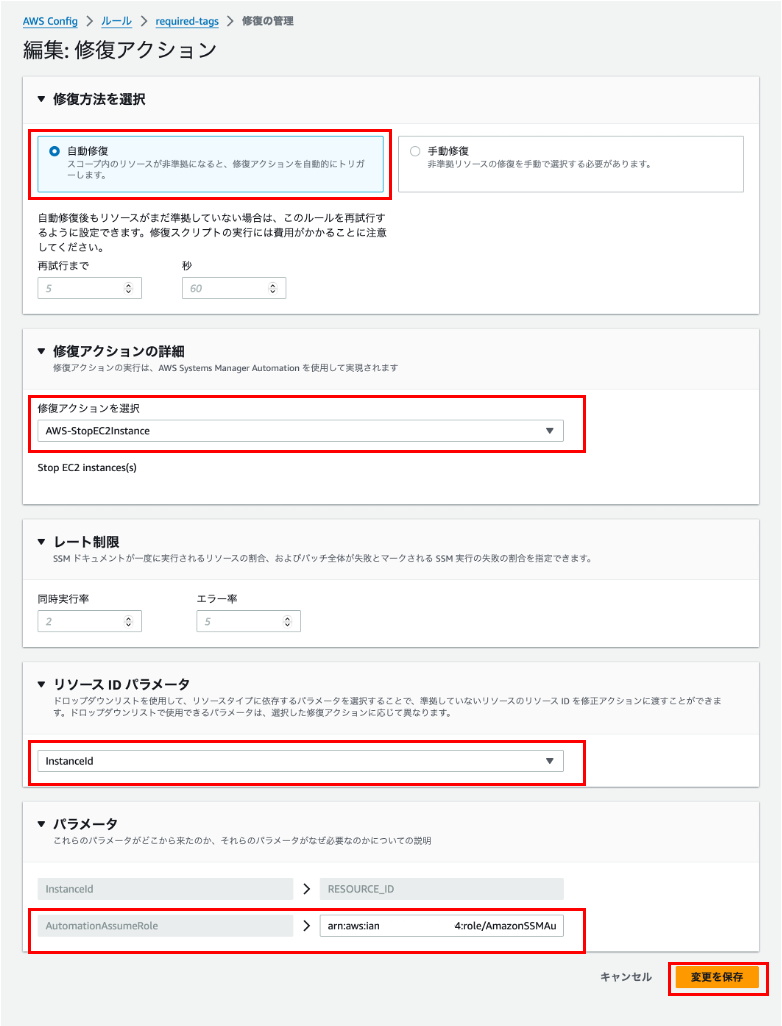Select the 自動修復 radio option
Viewport: 782px width, 1026px height.
54,151
